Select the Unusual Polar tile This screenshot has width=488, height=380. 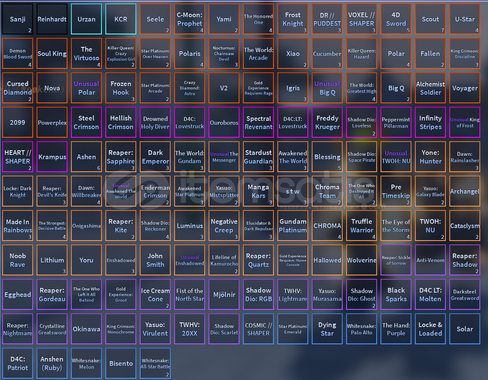(x=86, y=88)
